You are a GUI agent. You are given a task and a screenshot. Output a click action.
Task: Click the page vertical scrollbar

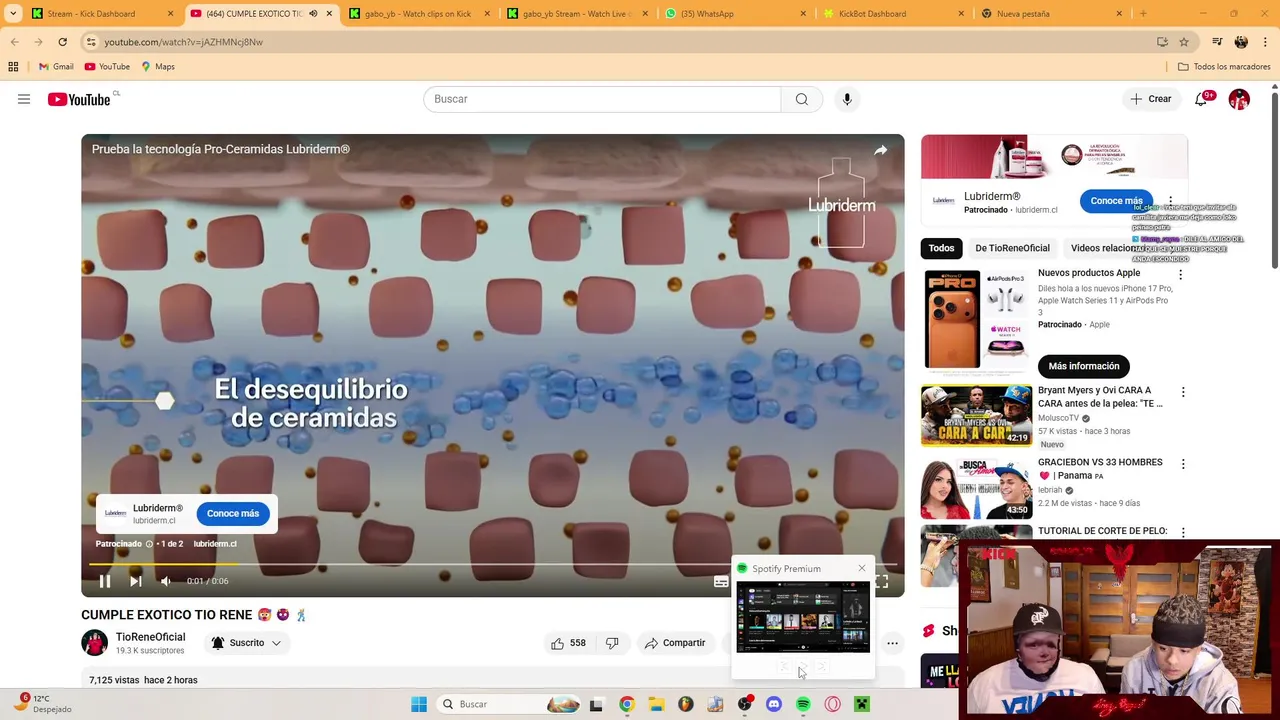click(1274, 180)
